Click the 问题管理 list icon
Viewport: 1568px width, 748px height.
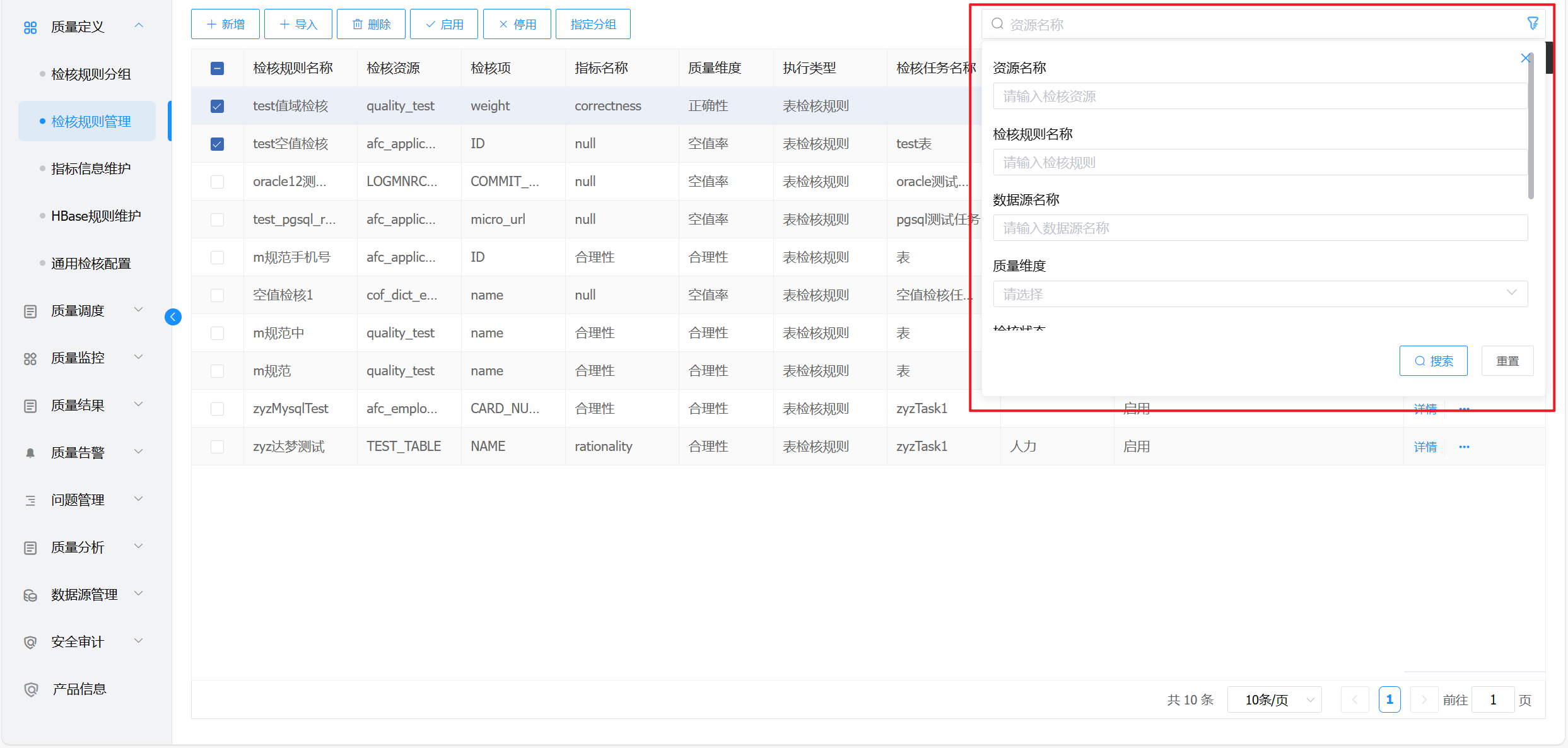30,500
